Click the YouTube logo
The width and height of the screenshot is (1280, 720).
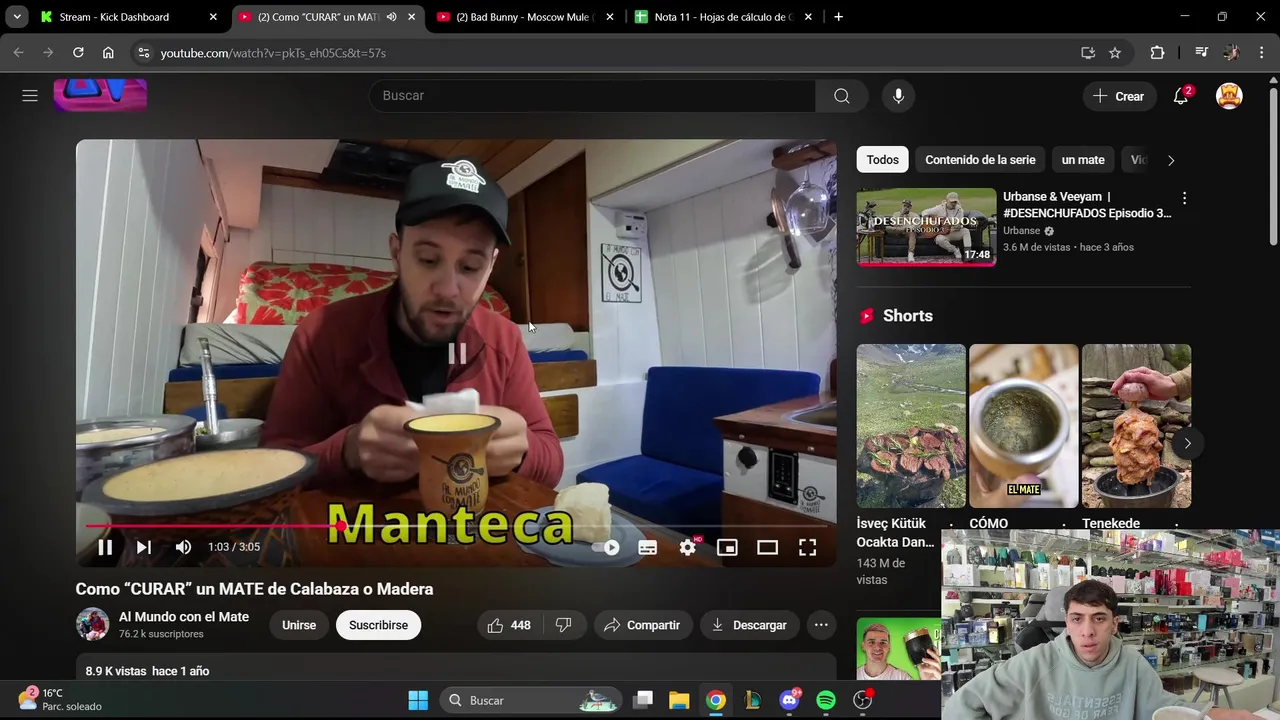pyautogui.click(x=100, y=96)
